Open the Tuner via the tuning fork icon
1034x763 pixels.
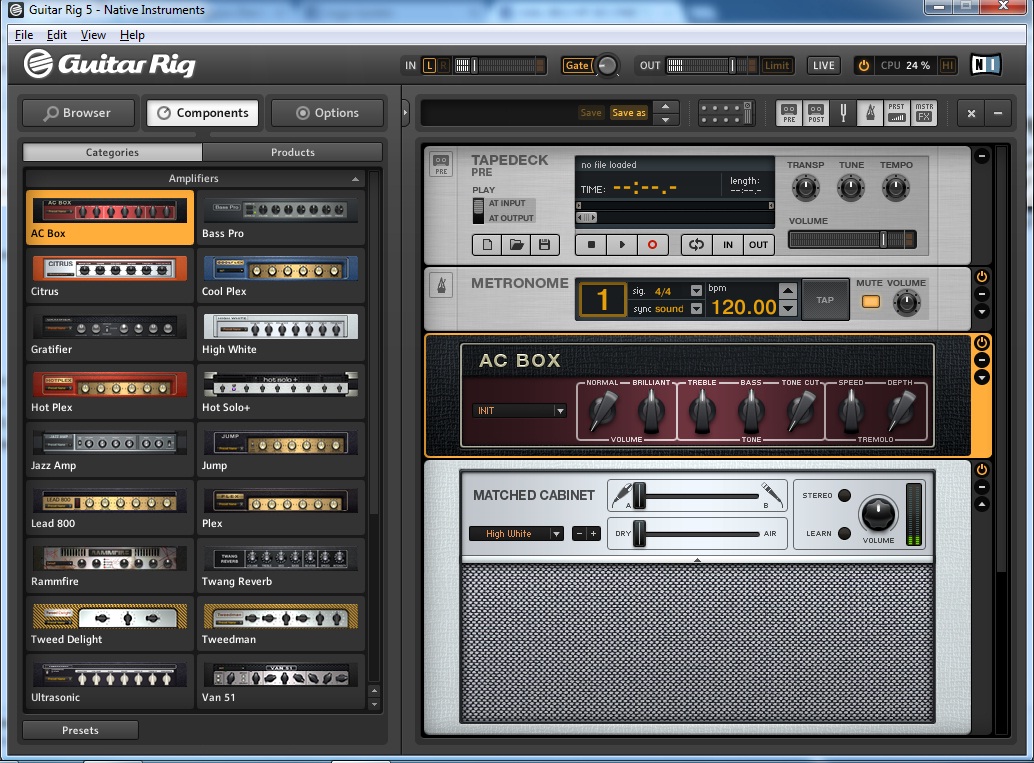click(x=843, y=113)
